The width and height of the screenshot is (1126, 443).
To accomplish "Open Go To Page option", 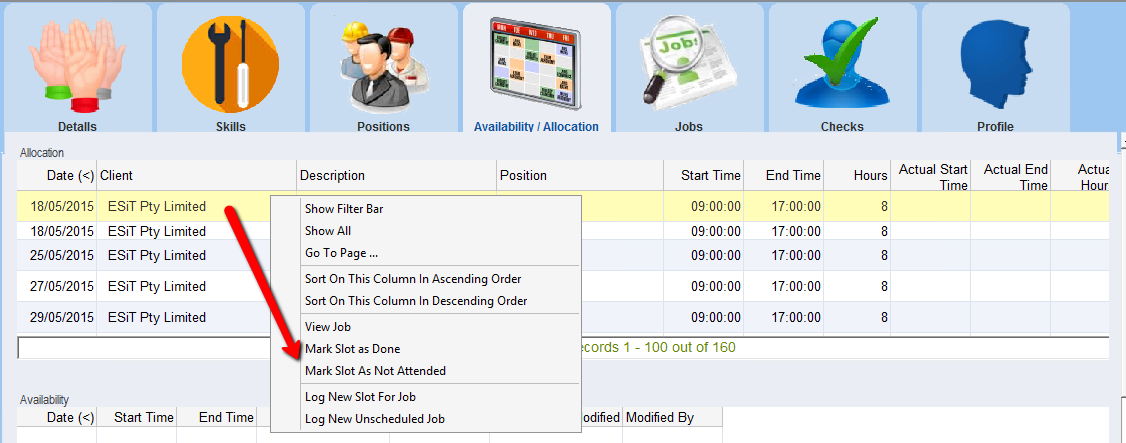I will click(x=341, y=253).
